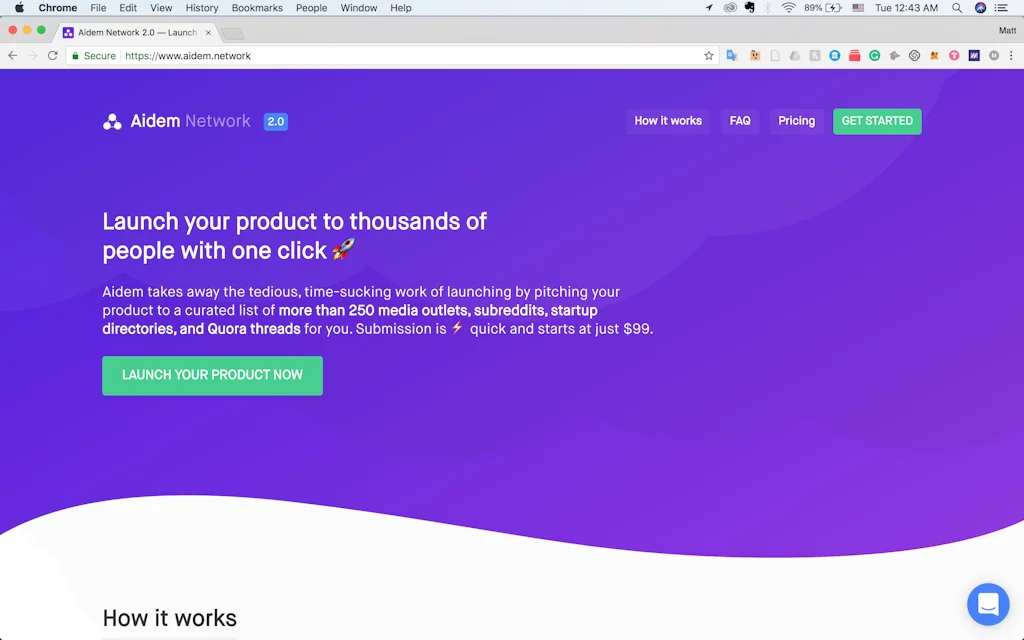Click the GET STARTED button
The width and height of the screenshot is (1024, 640).
(x=877, y=121)
